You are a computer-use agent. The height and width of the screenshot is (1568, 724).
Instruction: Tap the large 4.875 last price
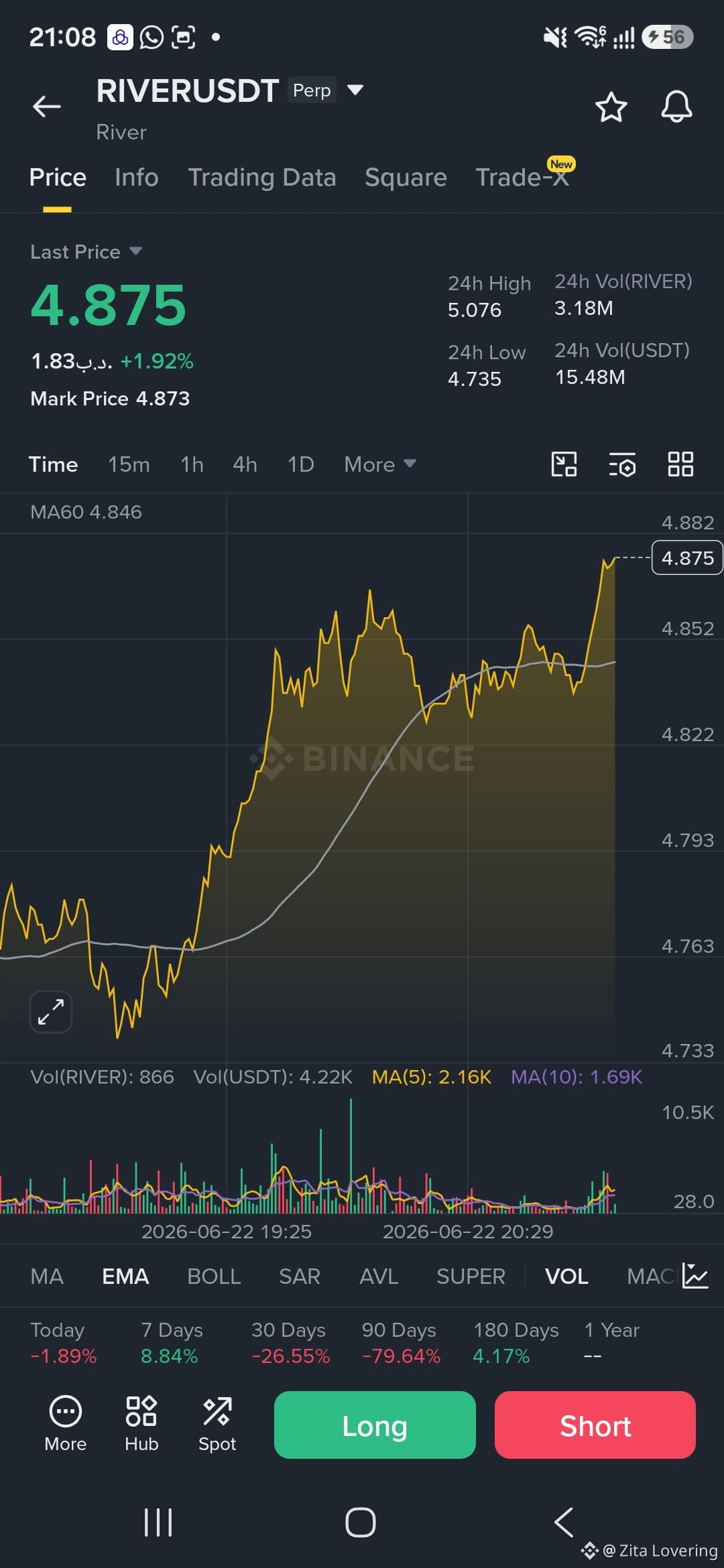click(x=108, y=306)
